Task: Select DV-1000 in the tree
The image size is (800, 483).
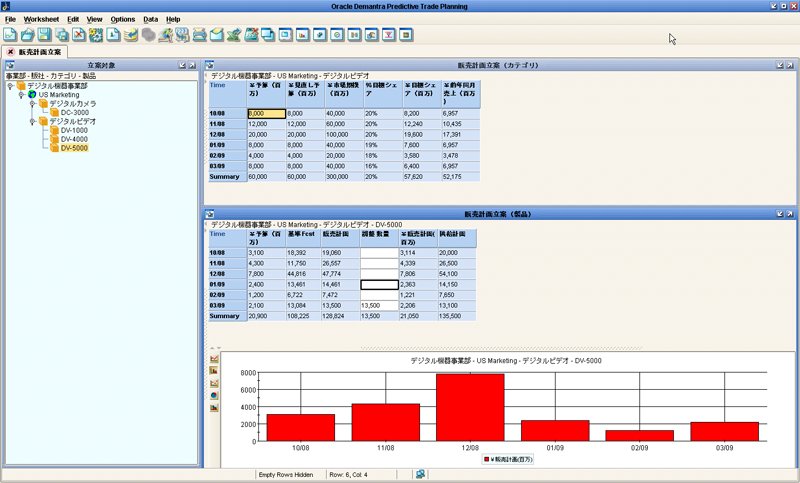Action: pyautogui.click(x=74, y=131)
